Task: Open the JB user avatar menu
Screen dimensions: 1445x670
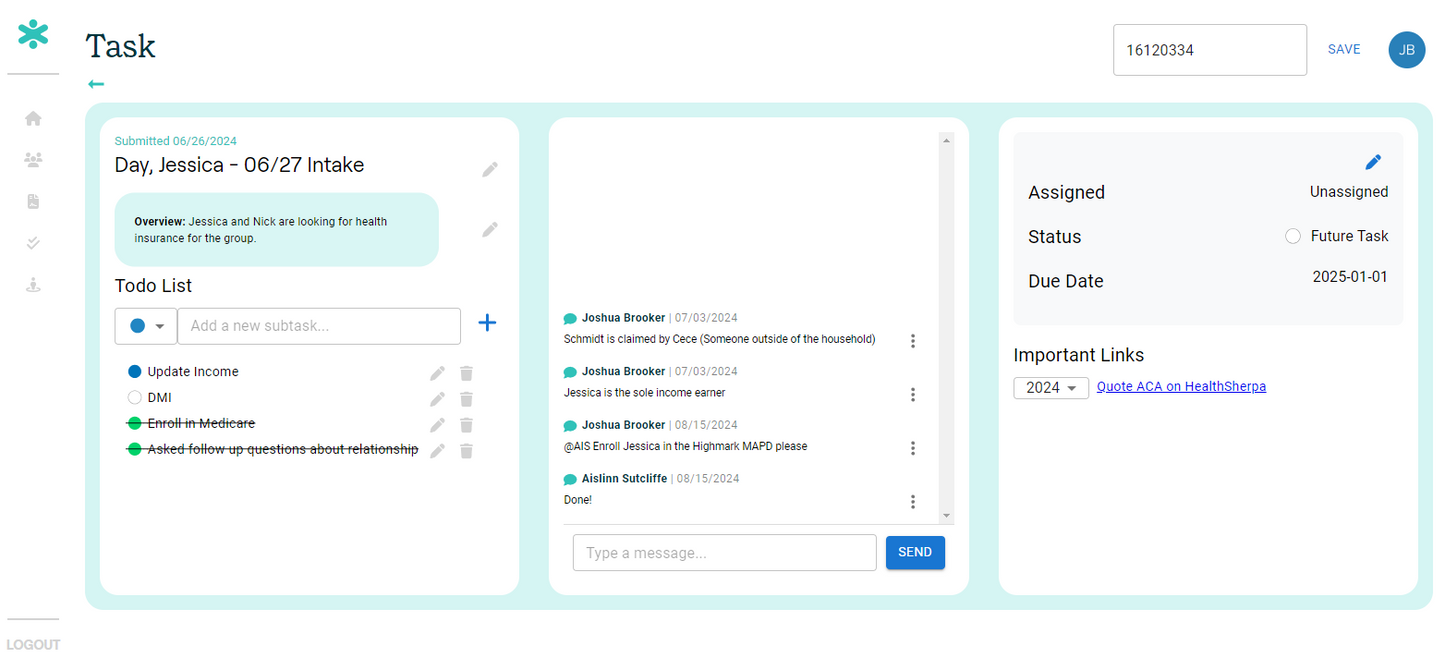Action: tap(1406, 50)
